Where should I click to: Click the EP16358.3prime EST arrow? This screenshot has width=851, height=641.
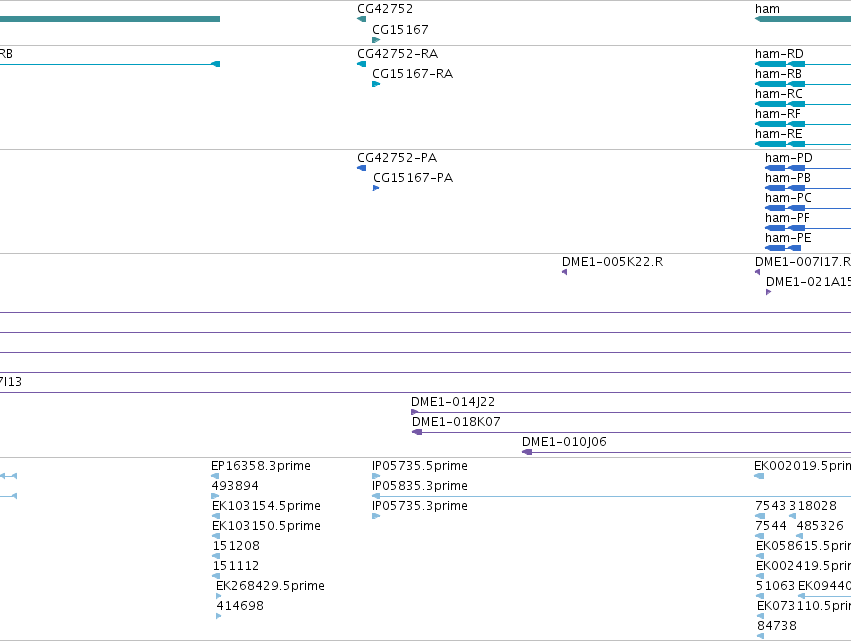[x=215, y=476]
